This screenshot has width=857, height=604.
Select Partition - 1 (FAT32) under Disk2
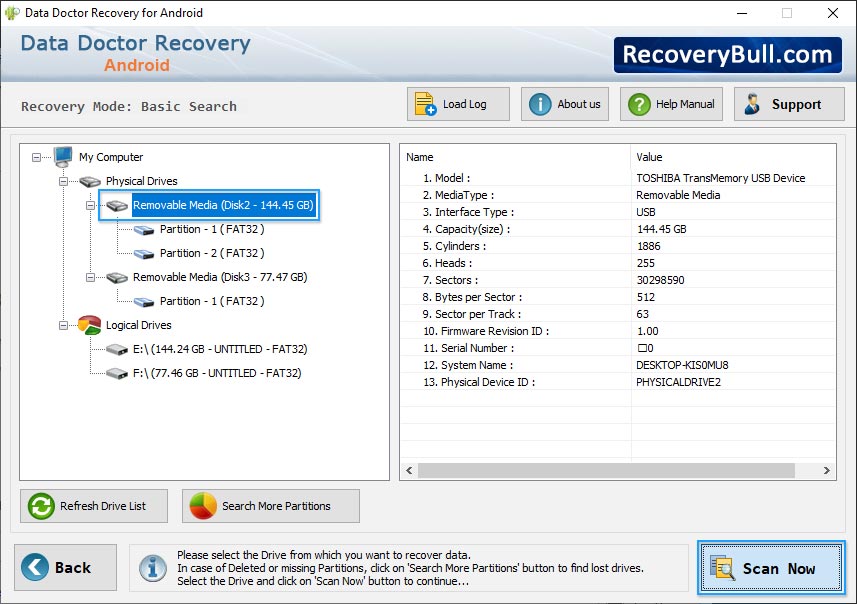[x=212, y=229]
